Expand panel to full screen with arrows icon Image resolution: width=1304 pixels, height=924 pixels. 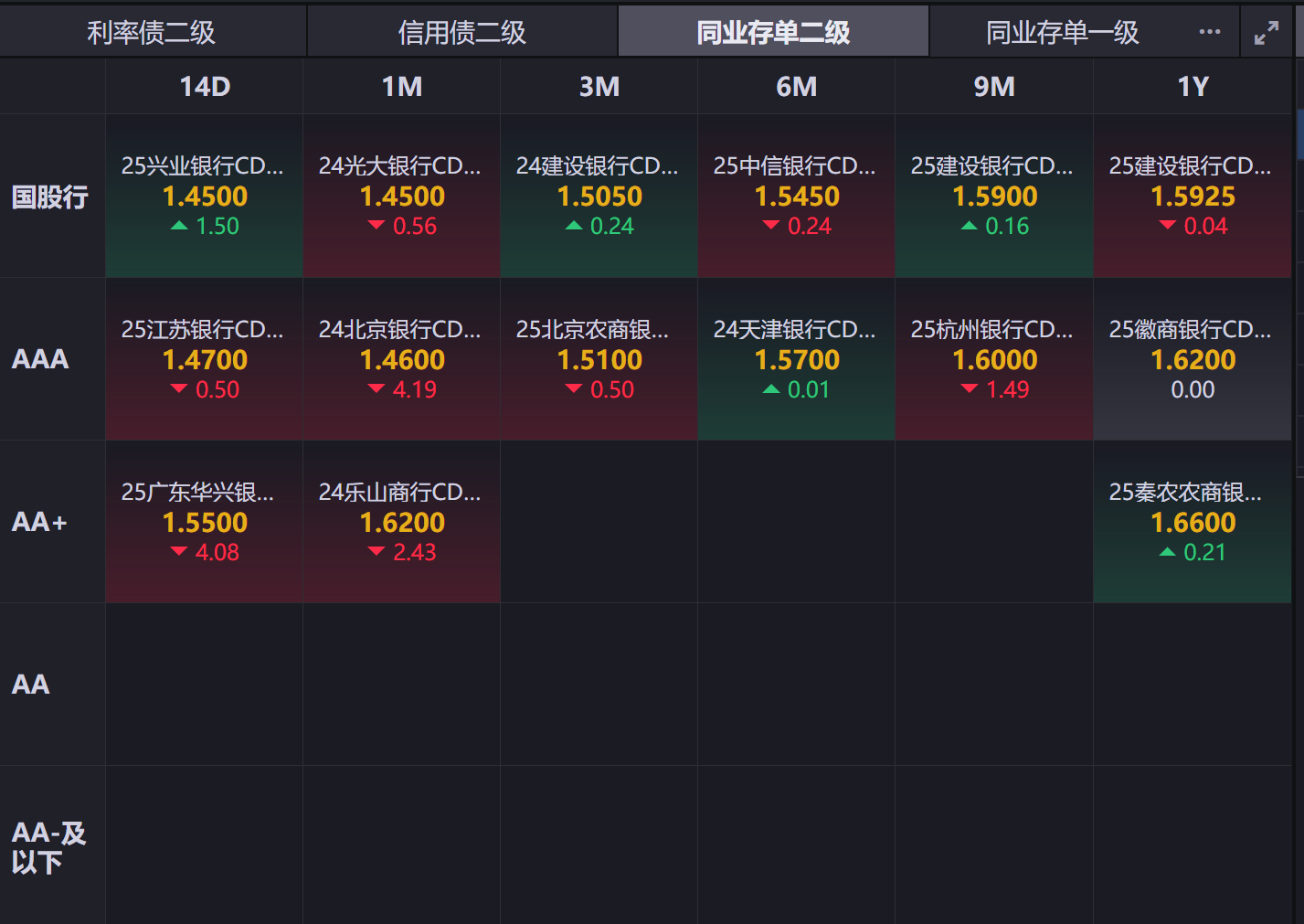1267,34
